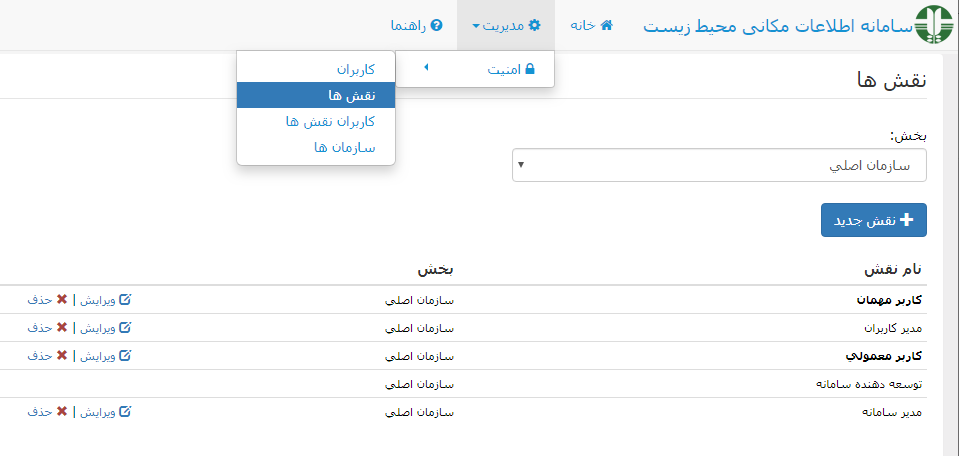Click the role name مدیر سامانه
The width and height of the screenshot is (959, 456).
click(x=891, y=412)
